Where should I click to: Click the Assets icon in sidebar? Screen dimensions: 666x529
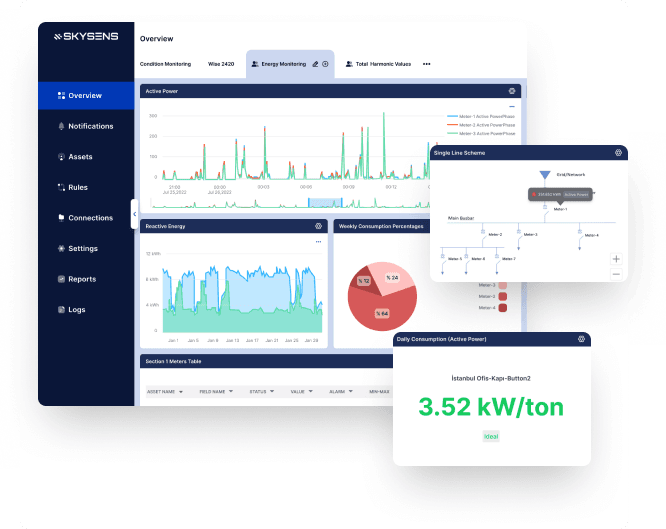(x=61, y=157)
